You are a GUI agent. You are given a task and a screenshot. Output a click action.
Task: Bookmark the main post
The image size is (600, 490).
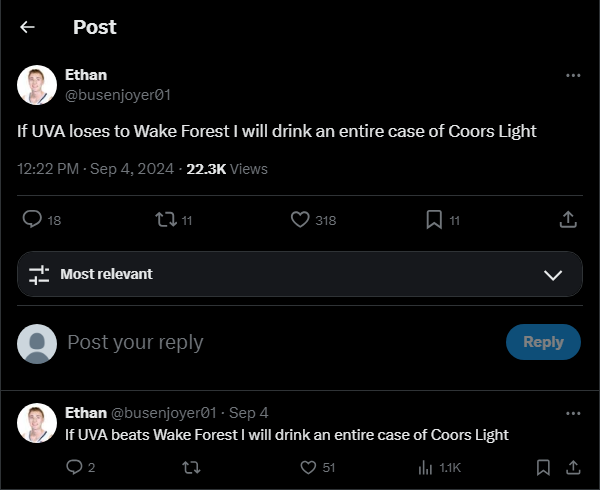point(434,219)
